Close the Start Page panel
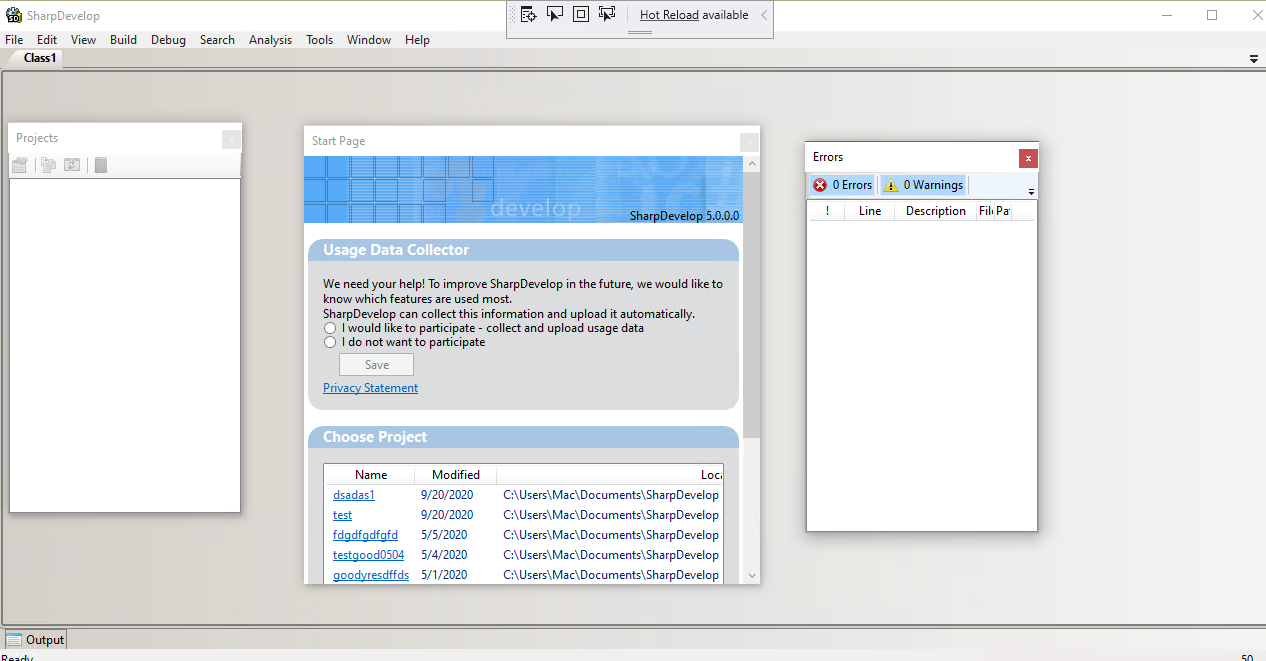The height and width of the screenshot is (661, 1266). [x=749, y=142]
